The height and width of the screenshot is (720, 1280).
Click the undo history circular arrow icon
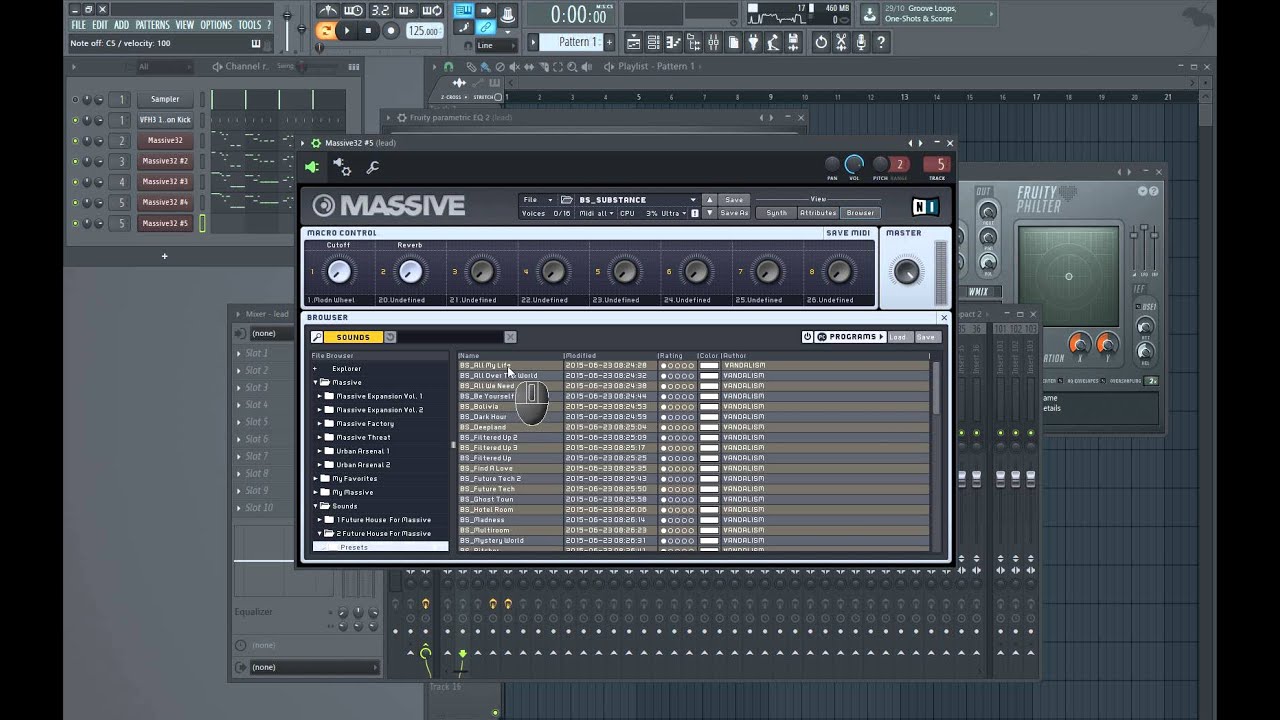pyautogui.click(x=821, y=42)
